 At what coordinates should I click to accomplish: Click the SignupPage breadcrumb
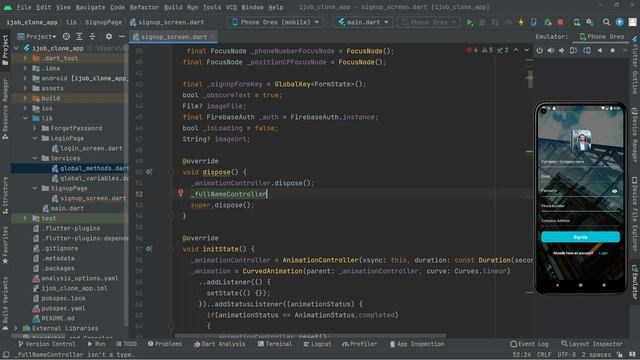click(103, 22)
